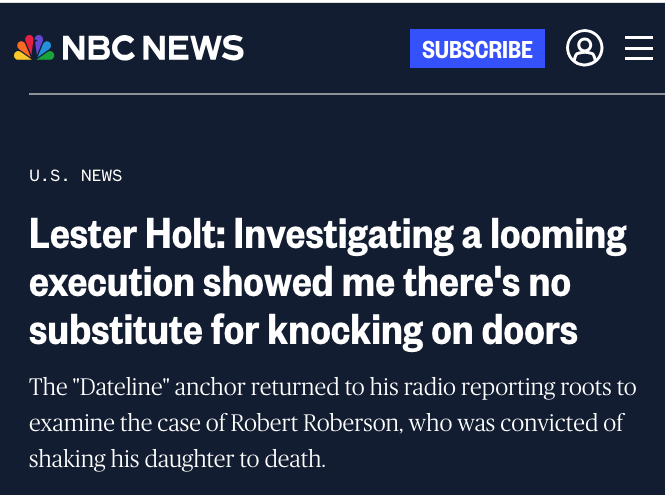665x495 pixels.
Task: Click the NBC peacock logo
Action: tap(34, 48)
